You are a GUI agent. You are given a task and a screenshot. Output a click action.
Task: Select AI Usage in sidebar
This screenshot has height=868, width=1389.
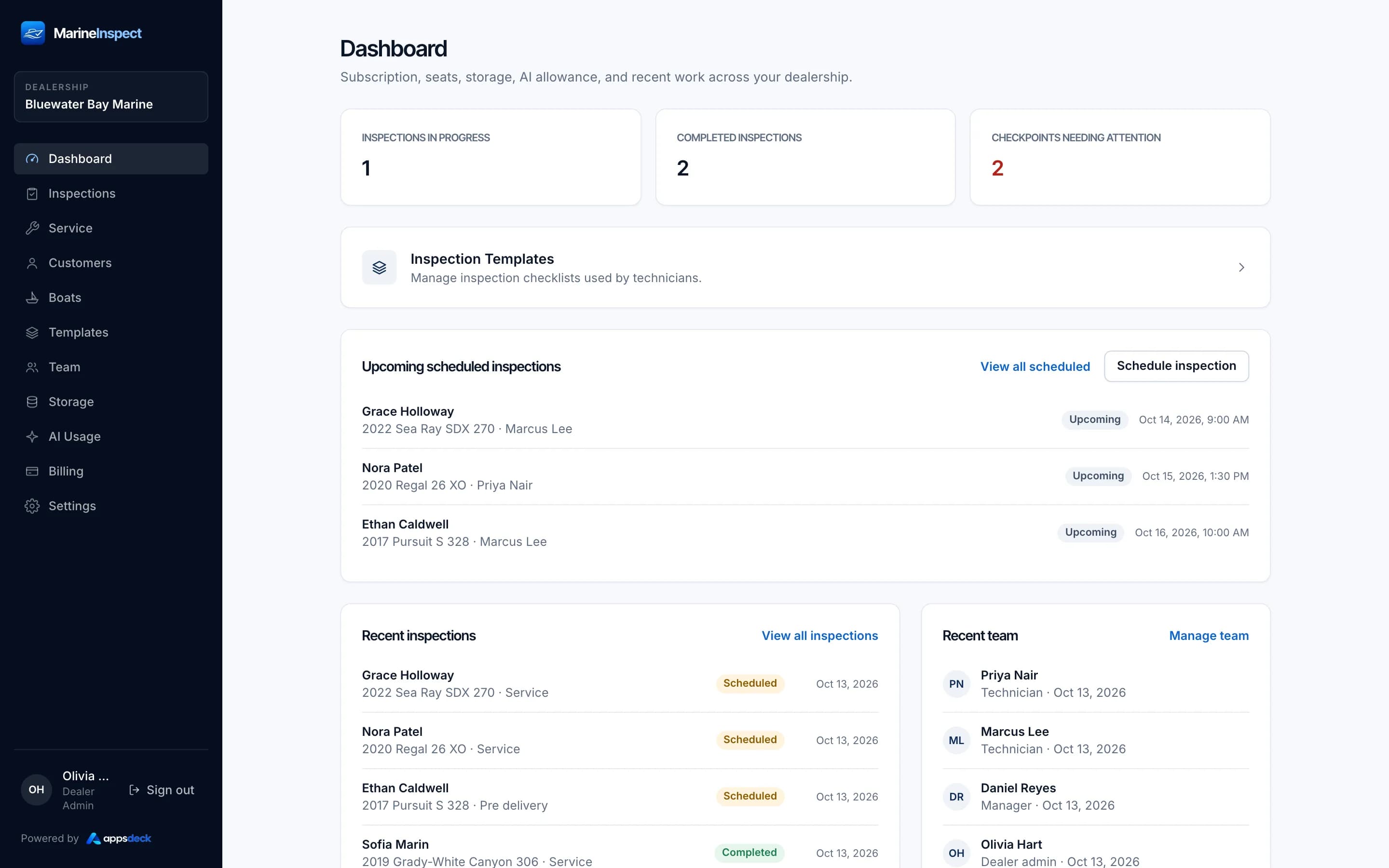pyautogui.click(x=111, y=437)
